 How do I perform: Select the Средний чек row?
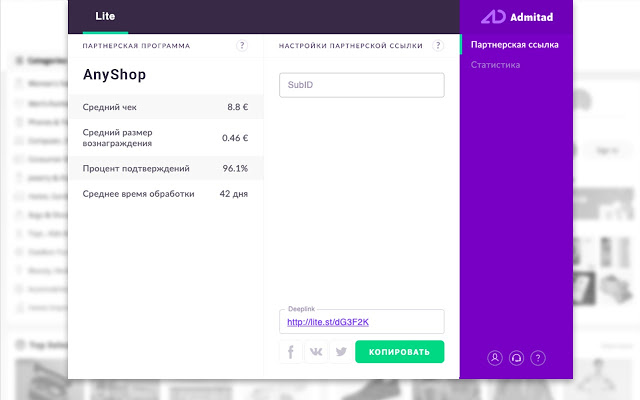(x=166, y=107)
